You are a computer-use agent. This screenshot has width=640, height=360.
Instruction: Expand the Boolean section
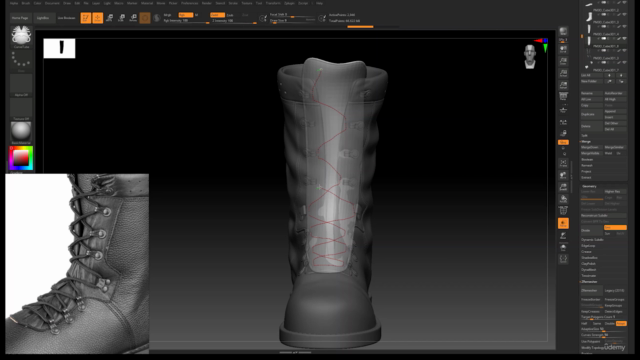[x=587, y=160]
